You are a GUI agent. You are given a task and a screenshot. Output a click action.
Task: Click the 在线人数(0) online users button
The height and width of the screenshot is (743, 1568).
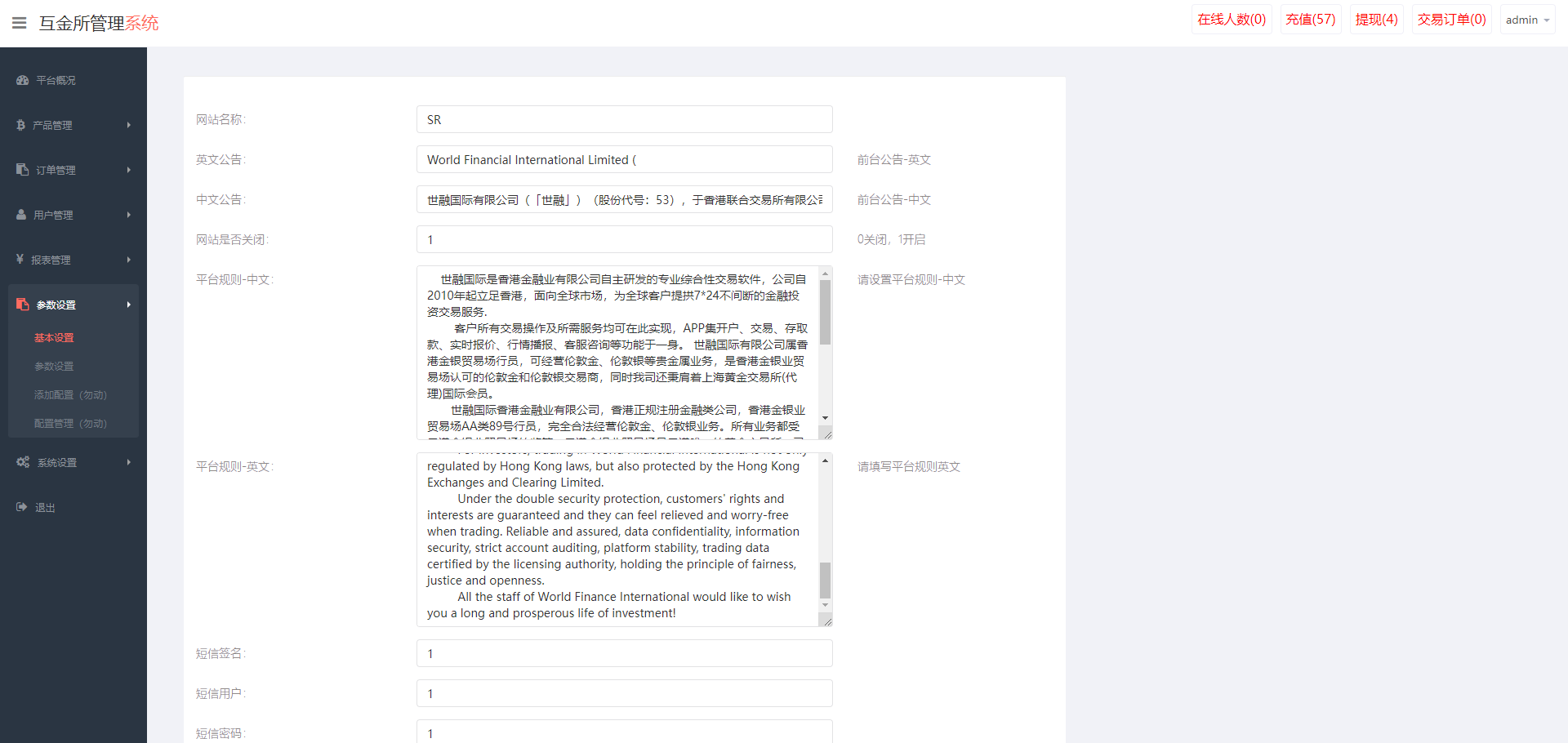1231,18
